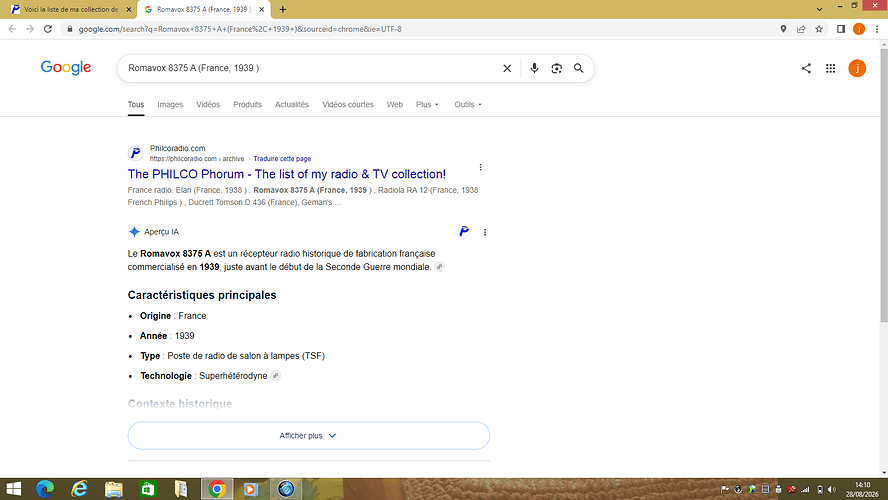This screenshot has width=888, height=500.
Task: Open the media player taskbar icon
Action: tap(251, 489)
